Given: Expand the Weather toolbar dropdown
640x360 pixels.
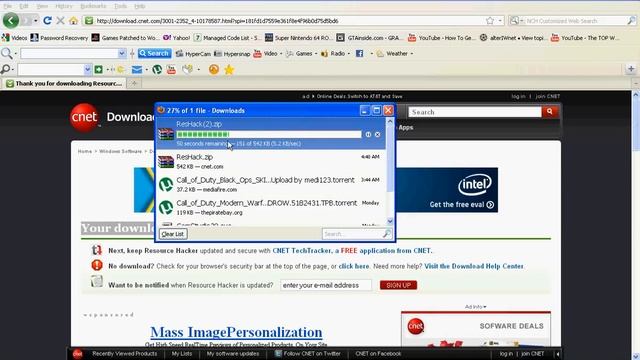Looking at the screenshot, I should coord(411,53).
